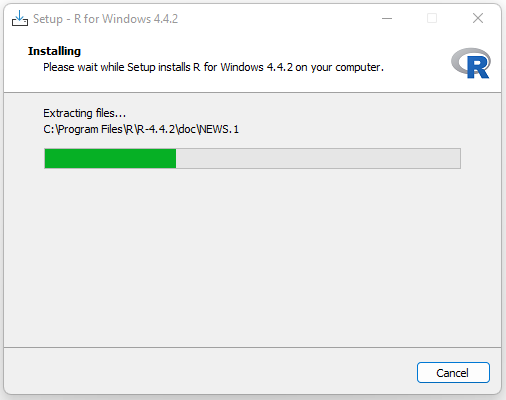
Task: Click the unfilled gray part of progress bar
Action: 318,159
